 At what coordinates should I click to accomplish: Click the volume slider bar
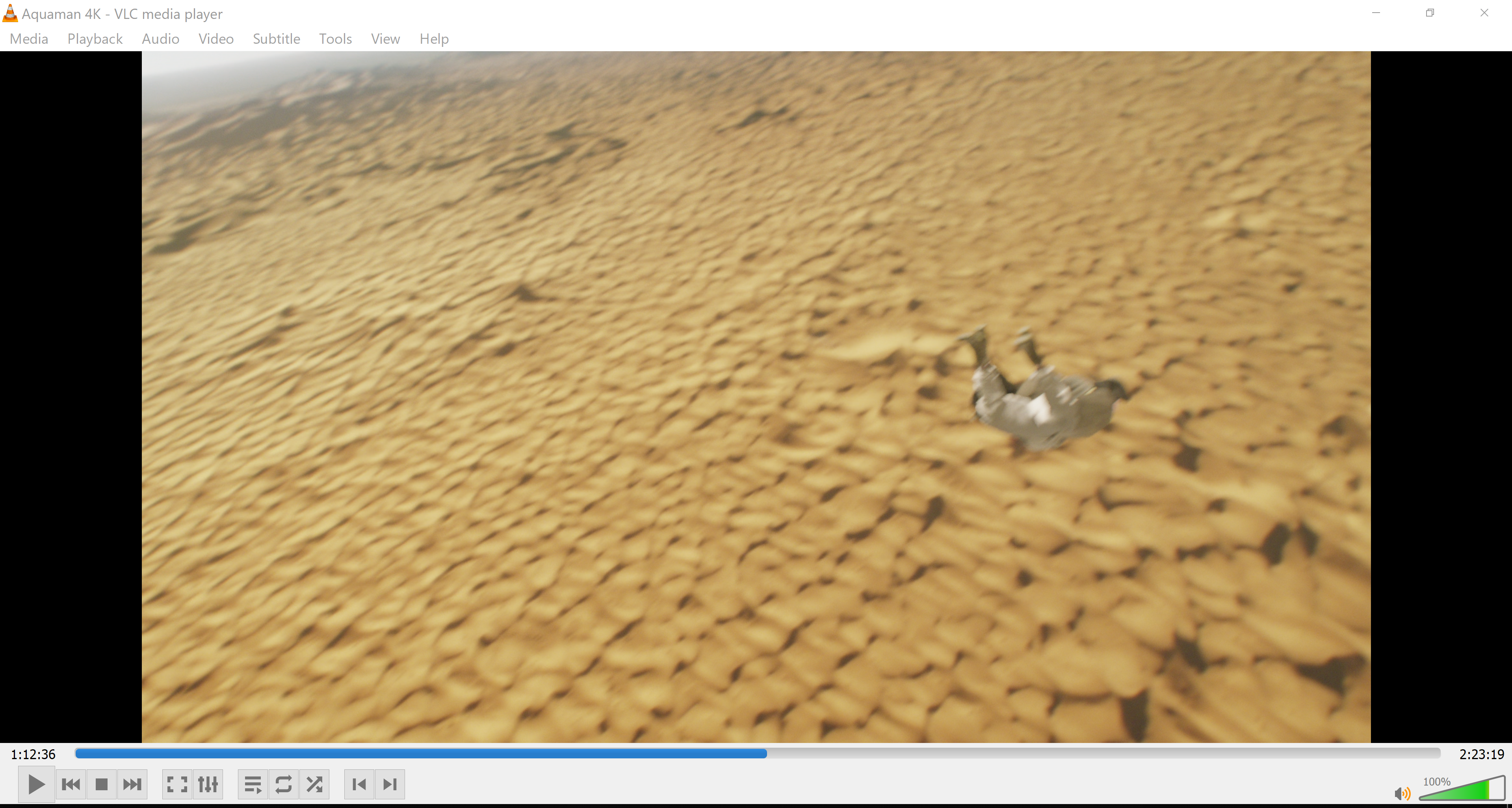click(x=1462, y=788)
